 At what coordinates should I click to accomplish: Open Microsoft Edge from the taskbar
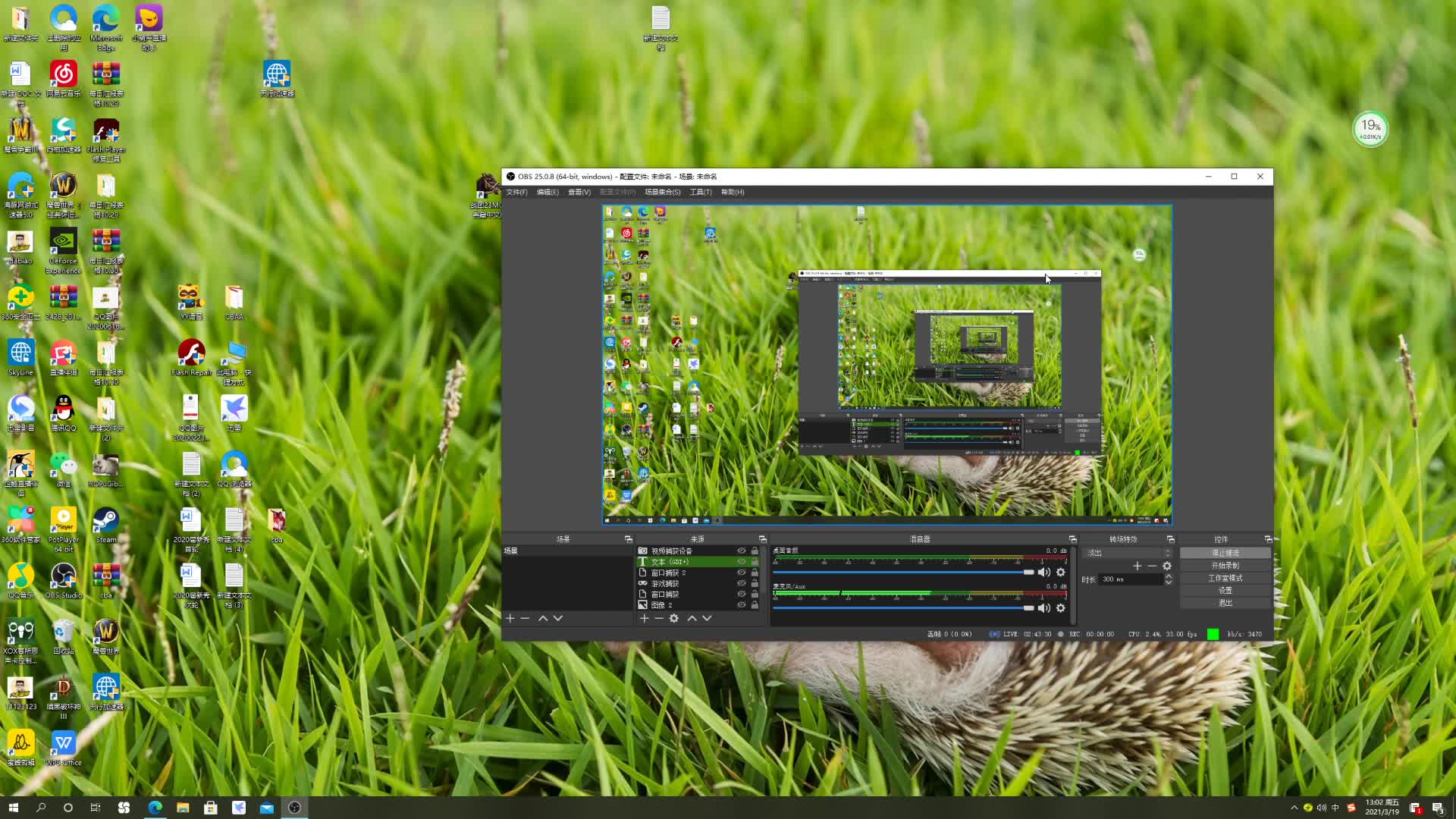155,808
